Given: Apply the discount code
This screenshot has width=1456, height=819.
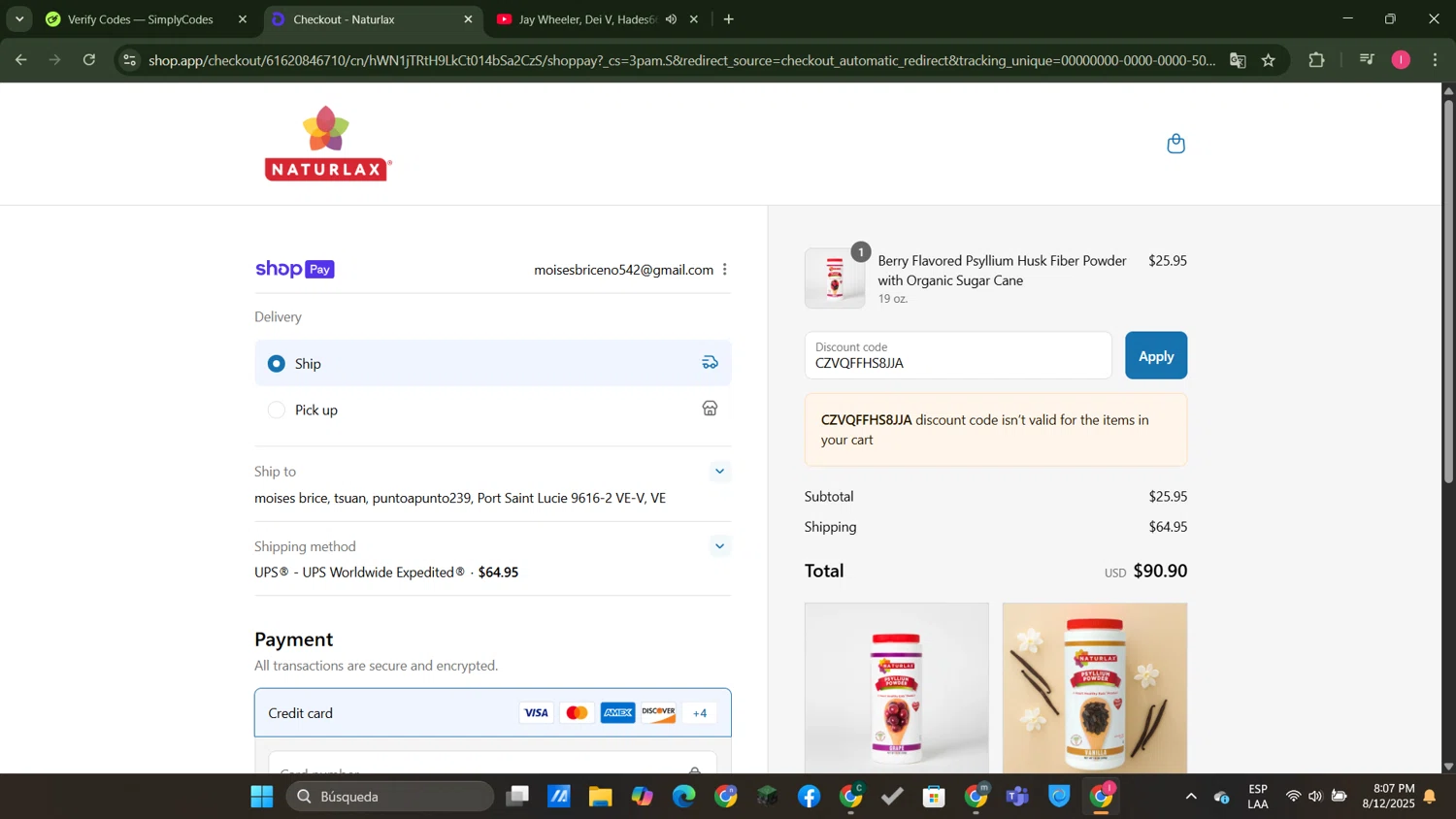Looking at the screenshot, I should 1156,356.
